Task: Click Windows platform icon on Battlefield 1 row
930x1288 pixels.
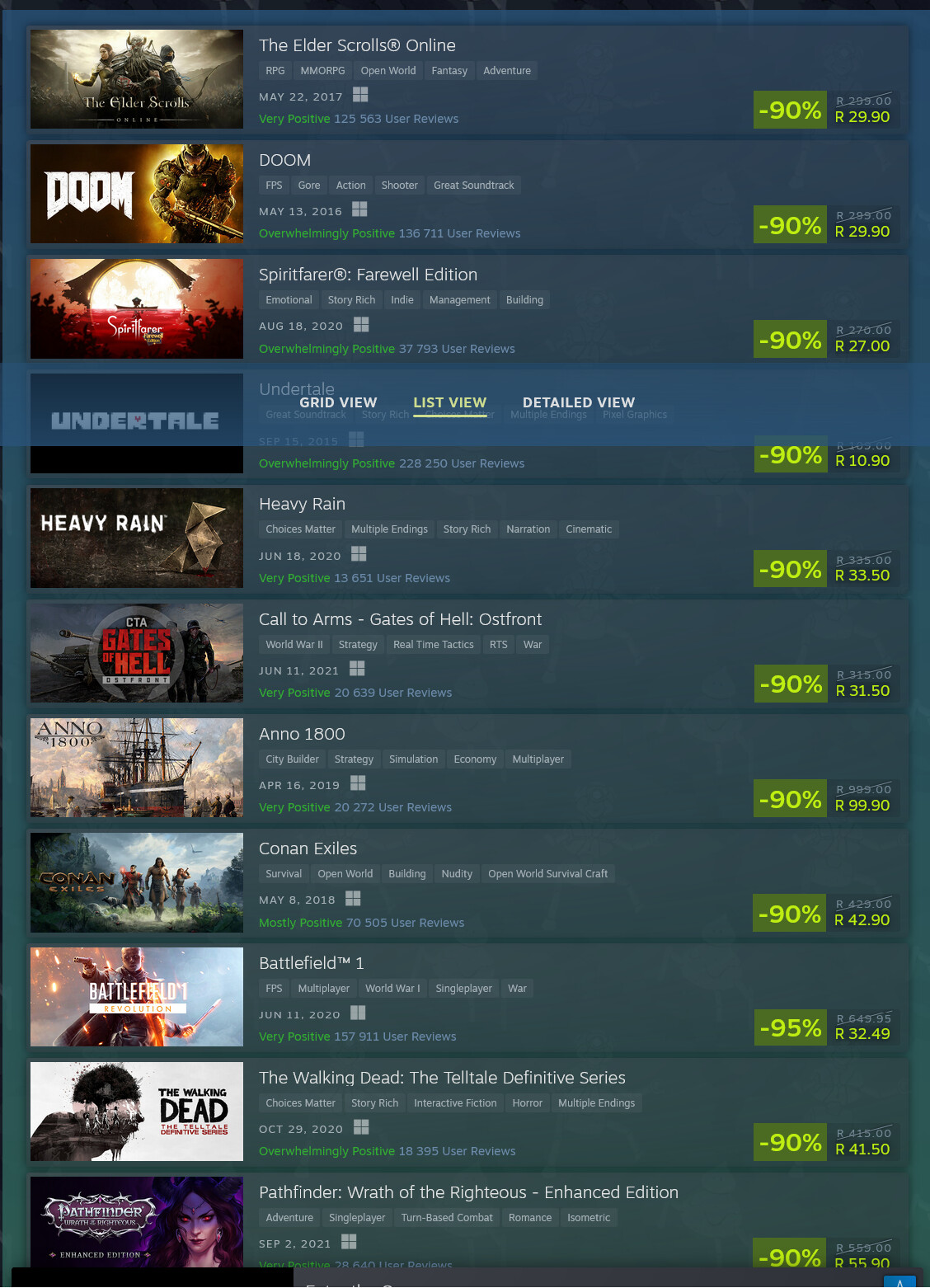Action: tap(358, 1013)
